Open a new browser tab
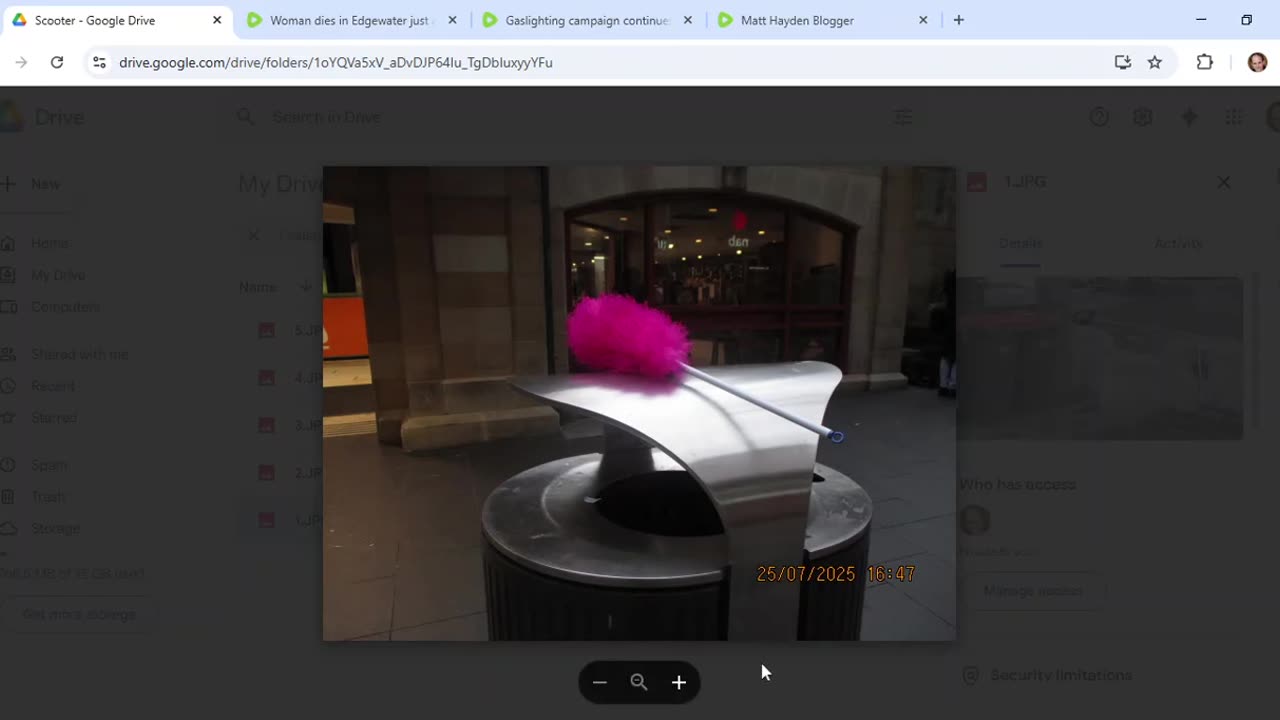This screenshot has width=1280, height=720. pos(958,20)
